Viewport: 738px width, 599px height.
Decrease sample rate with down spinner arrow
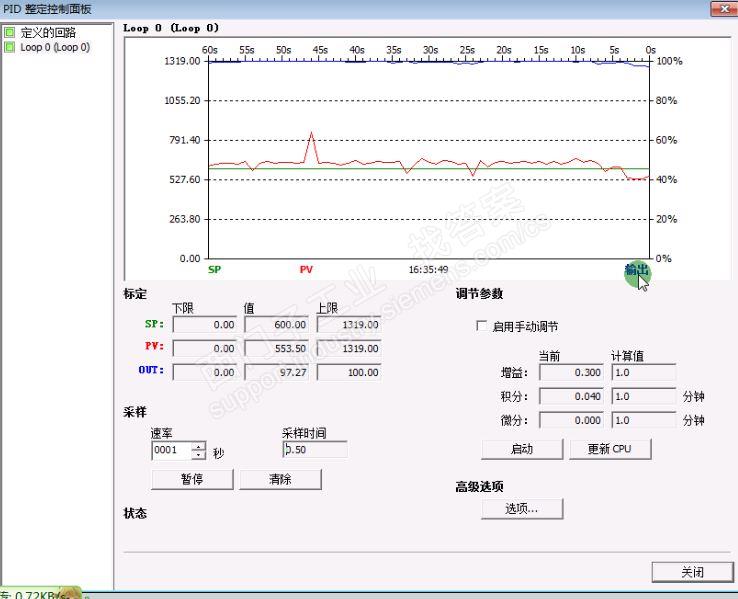click(x=199, y=455)
